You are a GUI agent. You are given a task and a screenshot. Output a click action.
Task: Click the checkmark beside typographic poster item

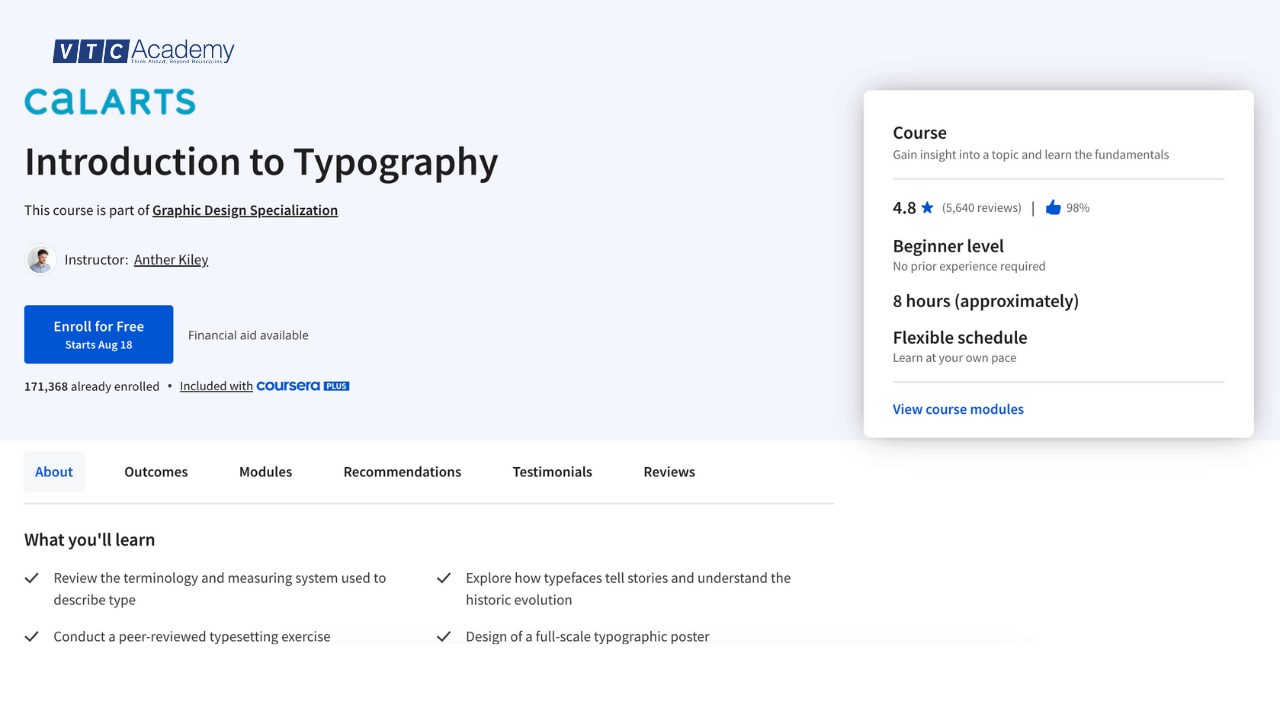click(x=443, y=635)
